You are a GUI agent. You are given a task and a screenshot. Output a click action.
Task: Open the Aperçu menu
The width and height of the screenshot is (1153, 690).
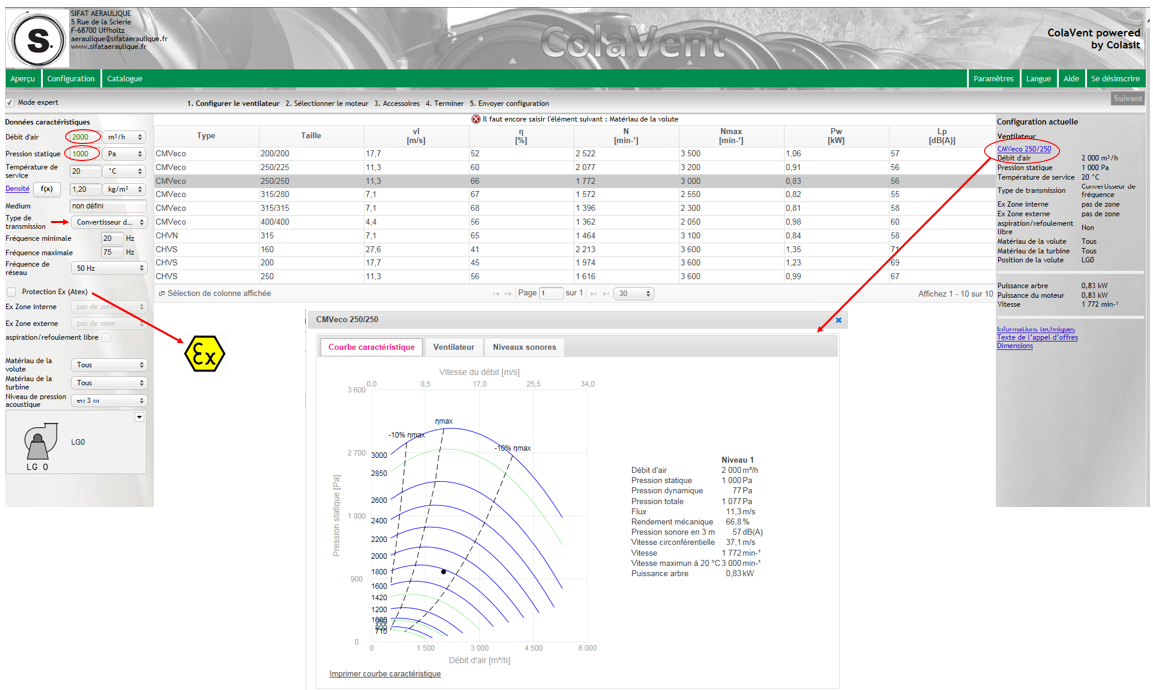point(23,79)
